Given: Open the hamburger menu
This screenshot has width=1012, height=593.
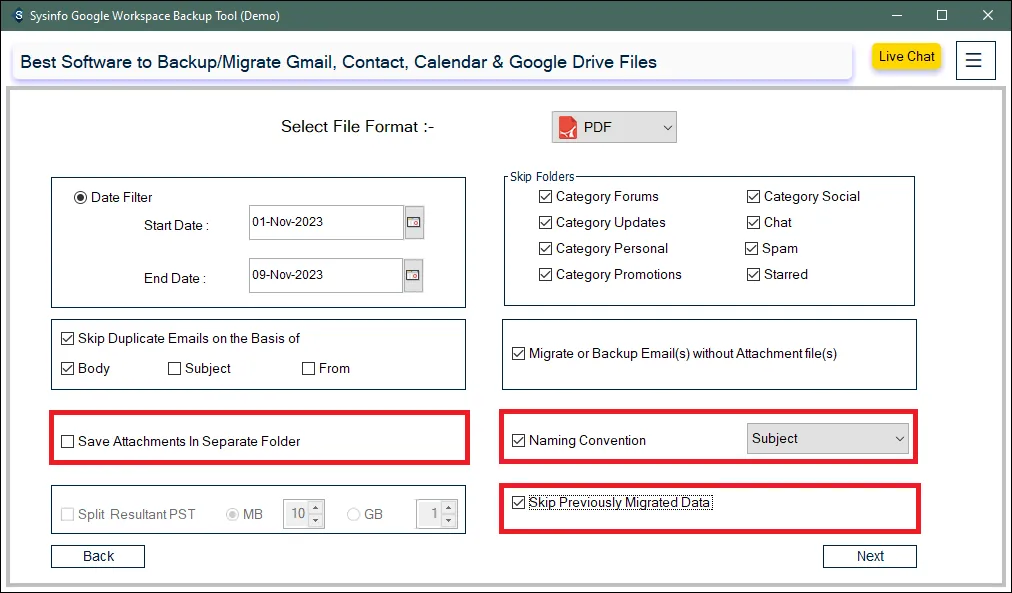Looking at the screenshot, I should pos(975,60).
